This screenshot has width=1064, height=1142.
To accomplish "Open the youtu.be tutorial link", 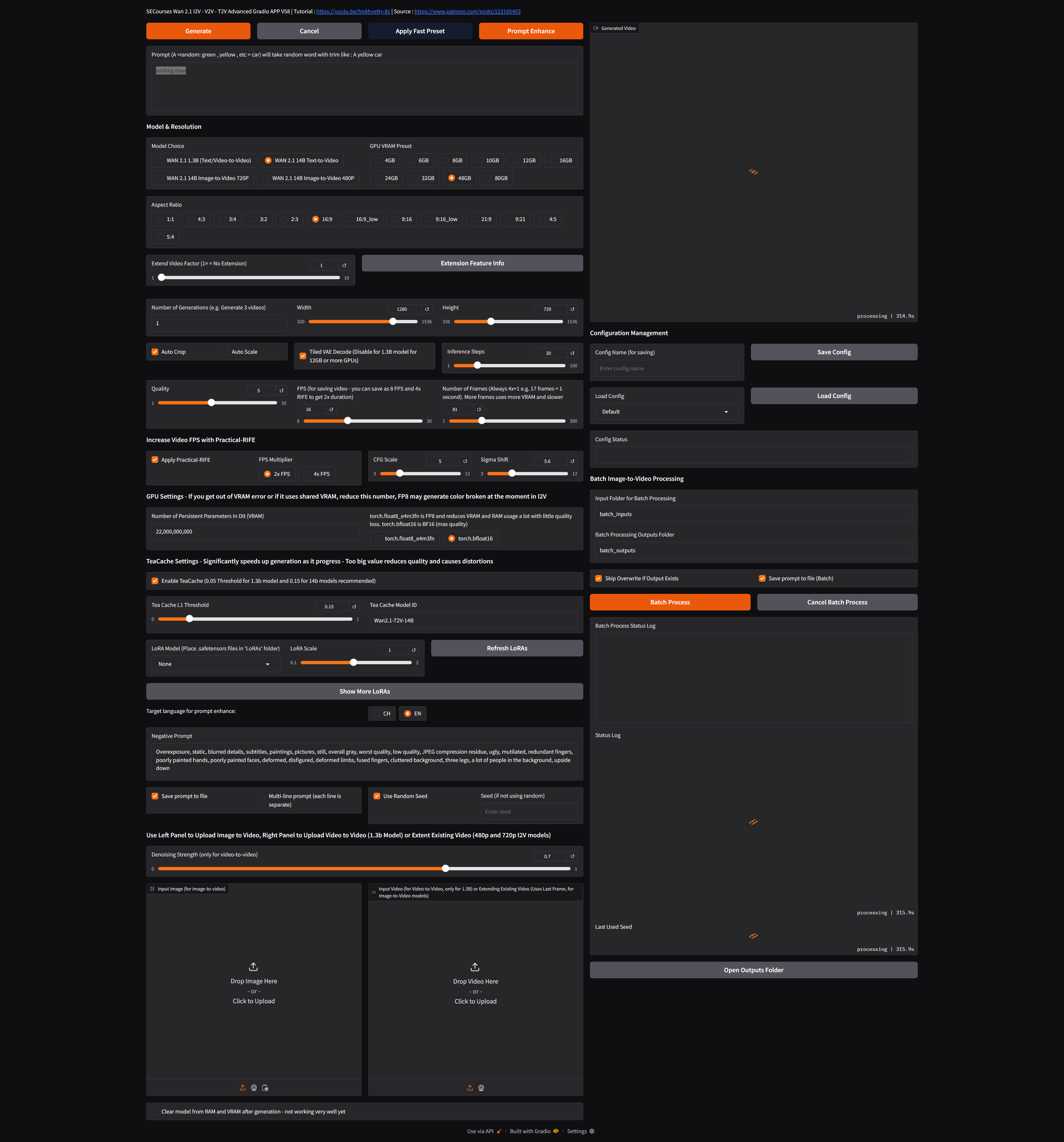I will coord(353,11).
